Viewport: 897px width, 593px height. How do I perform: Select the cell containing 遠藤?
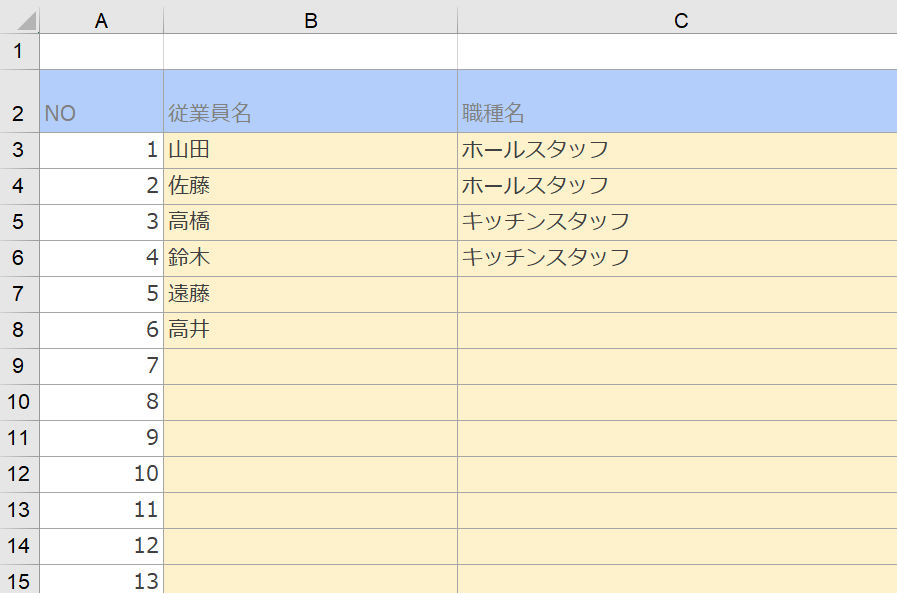click(311, 294)
